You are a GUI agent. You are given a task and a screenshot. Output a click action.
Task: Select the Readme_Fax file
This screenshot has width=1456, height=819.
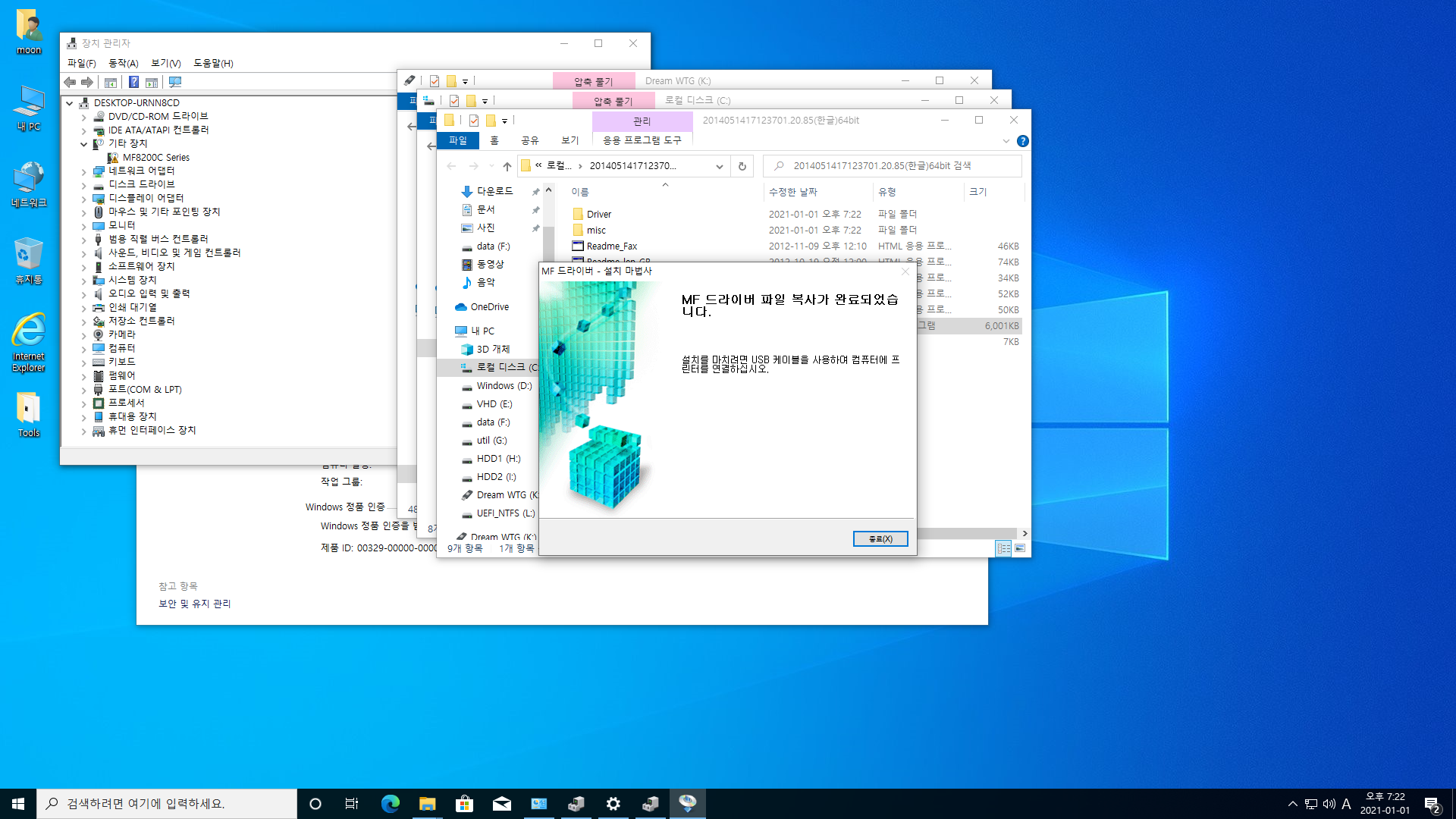click(611, 246)
